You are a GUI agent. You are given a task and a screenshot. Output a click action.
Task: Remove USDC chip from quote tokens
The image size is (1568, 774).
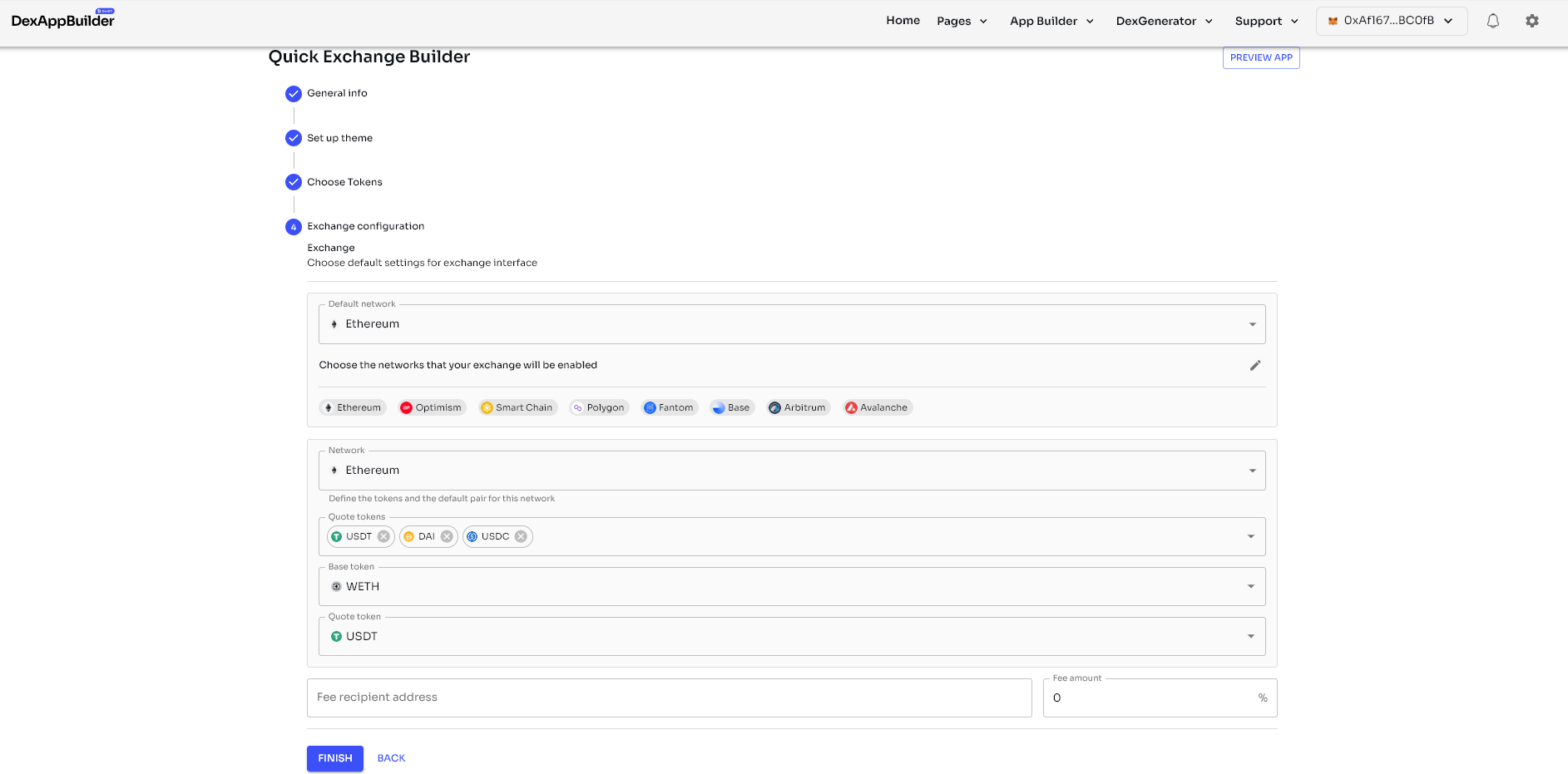pos(521,536)
